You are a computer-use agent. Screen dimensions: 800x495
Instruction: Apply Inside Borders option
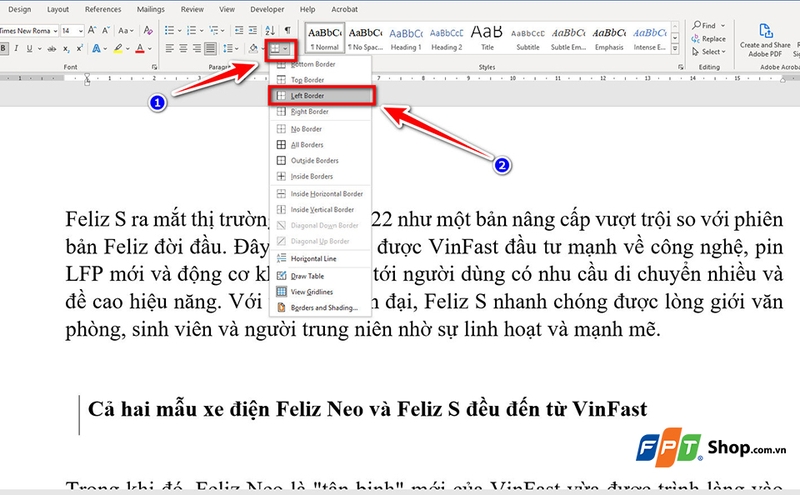pyautogui.click(x=320, y=176)
